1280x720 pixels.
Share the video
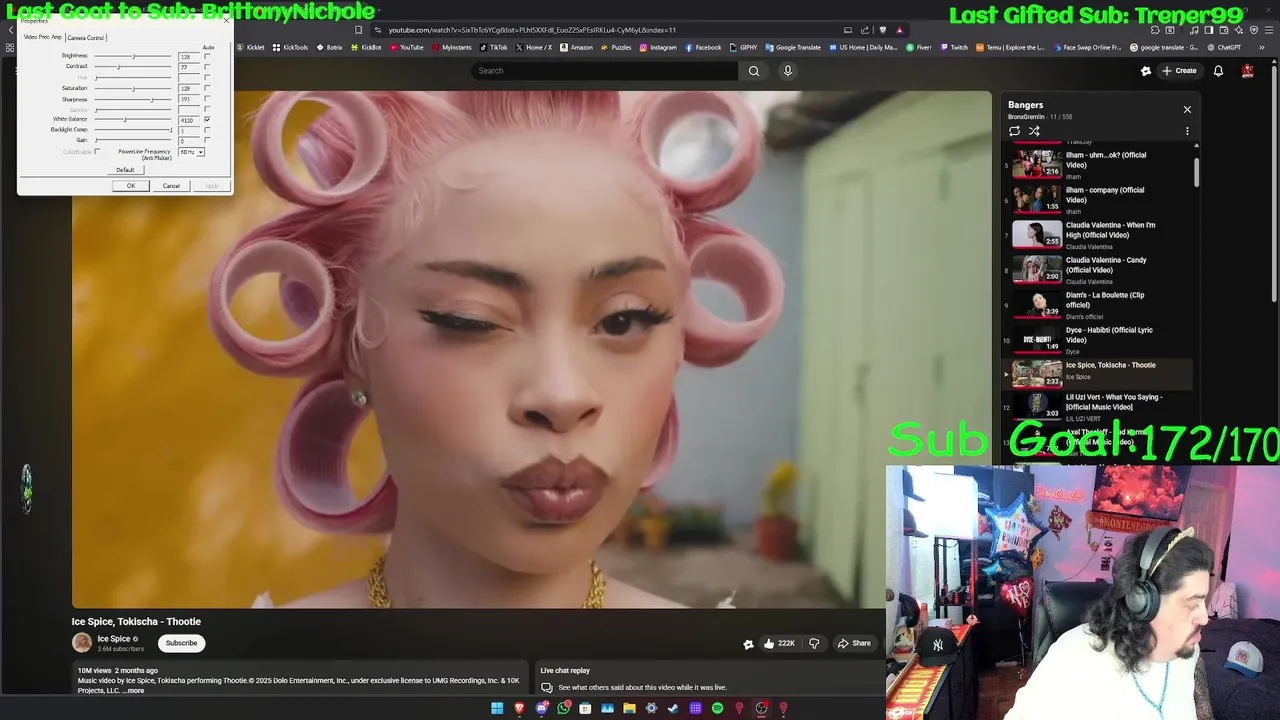pyautogui.click(x=855, y=643)
